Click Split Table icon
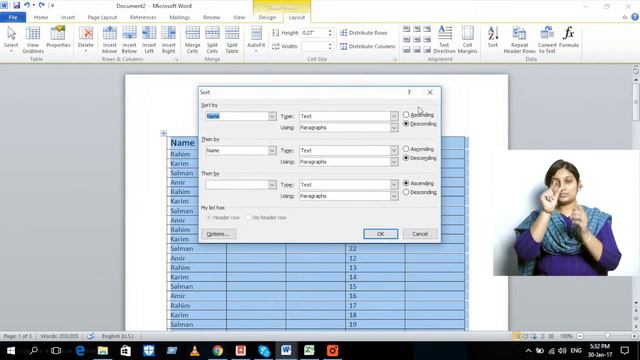The width and height of the screenshot is (640, 360). point(232,40)
